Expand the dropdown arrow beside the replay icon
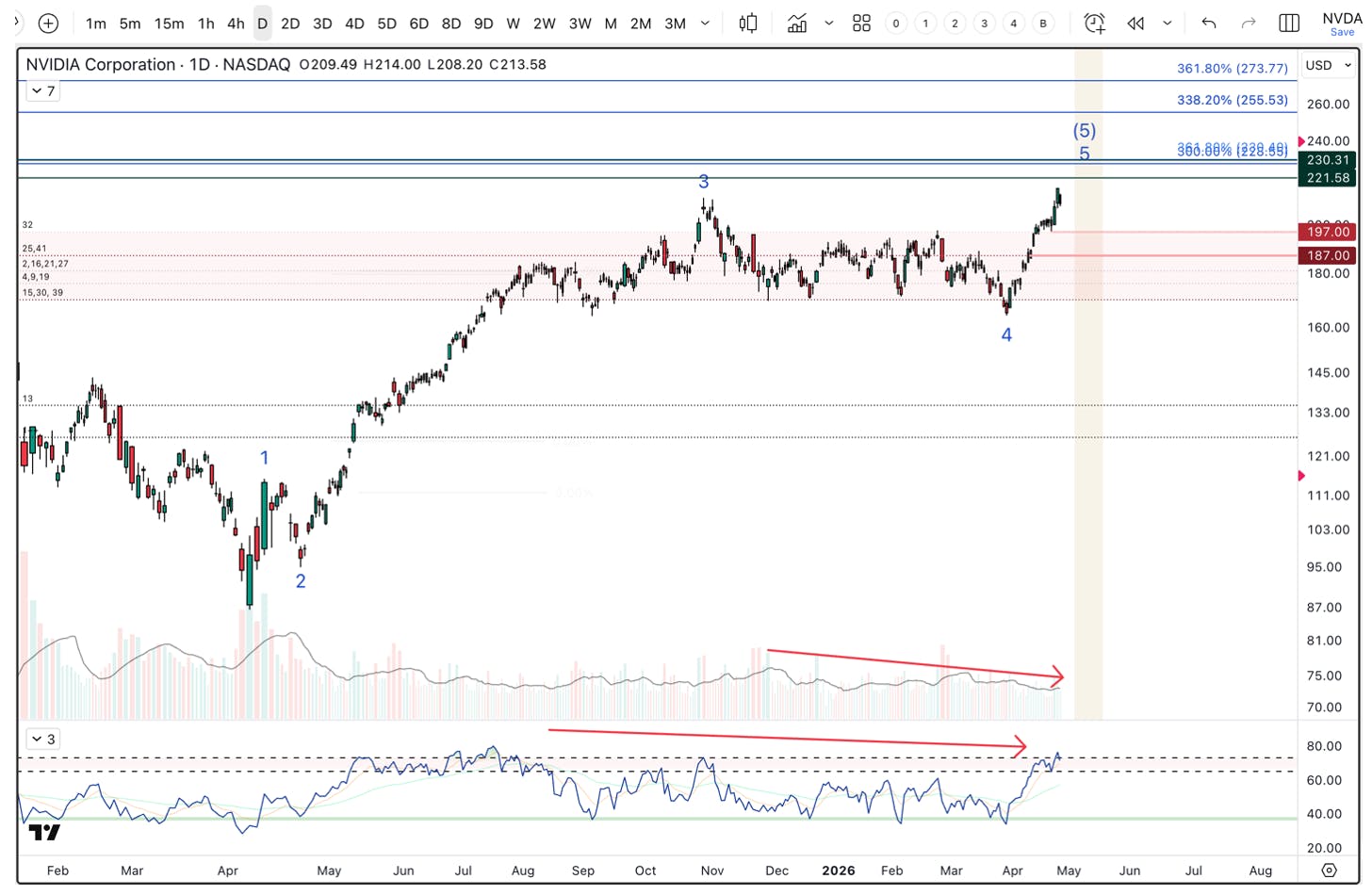The image size is (1372, 895). tap(1168, 24)
